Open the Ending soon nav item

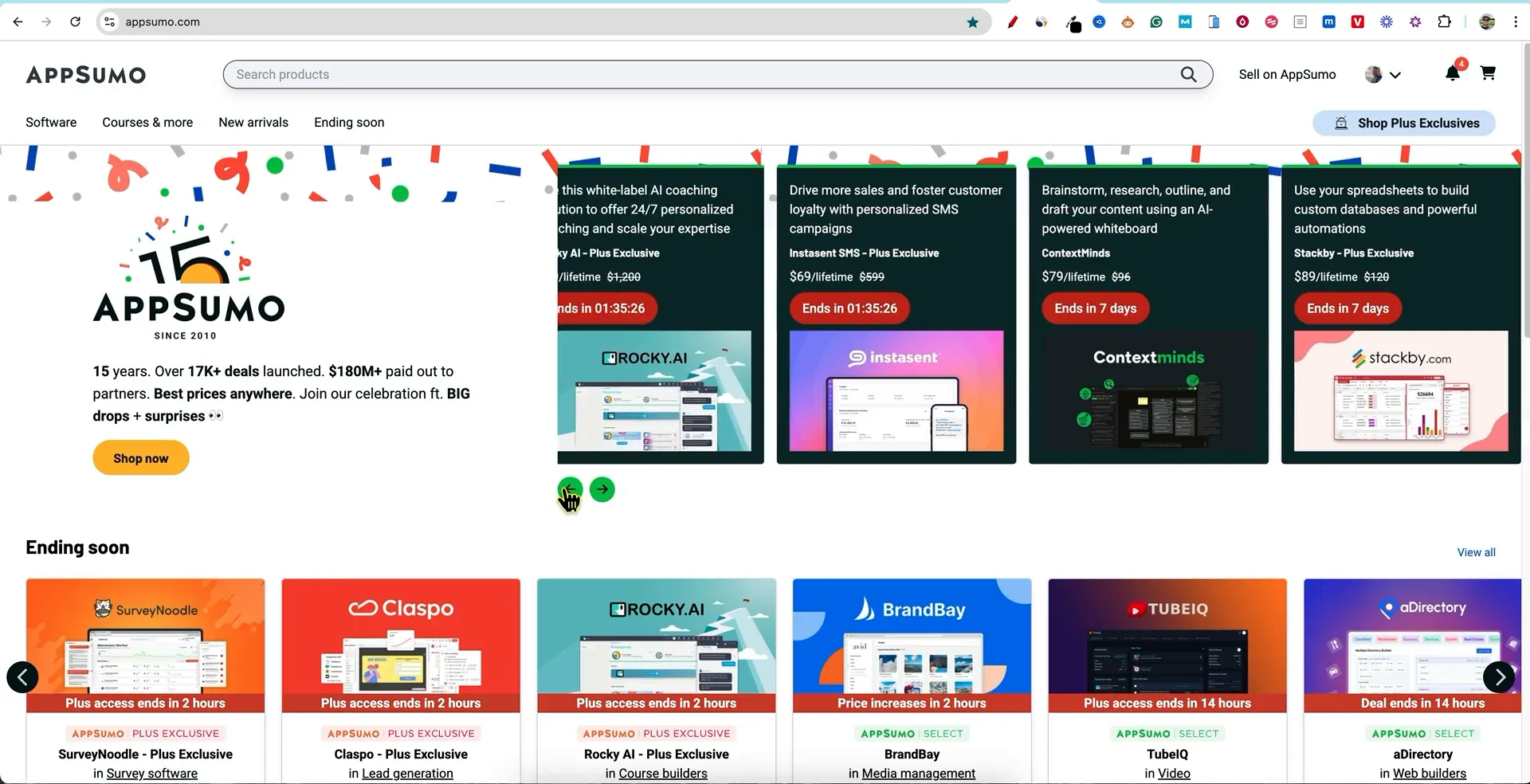[349, 122]
